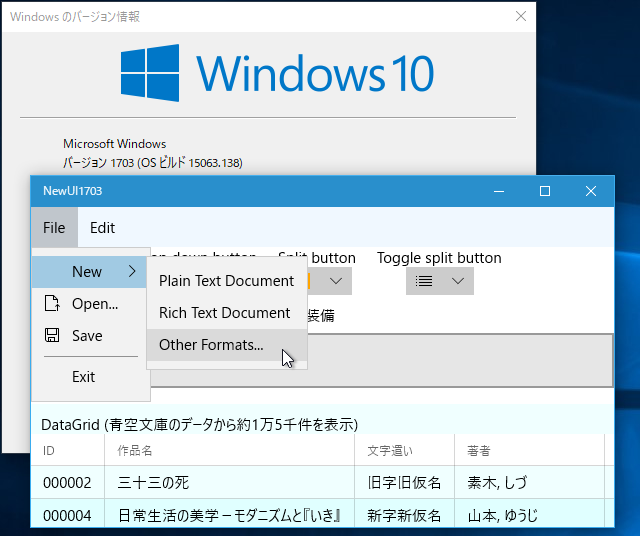Choose Exit from File menu

pos(89,376)
